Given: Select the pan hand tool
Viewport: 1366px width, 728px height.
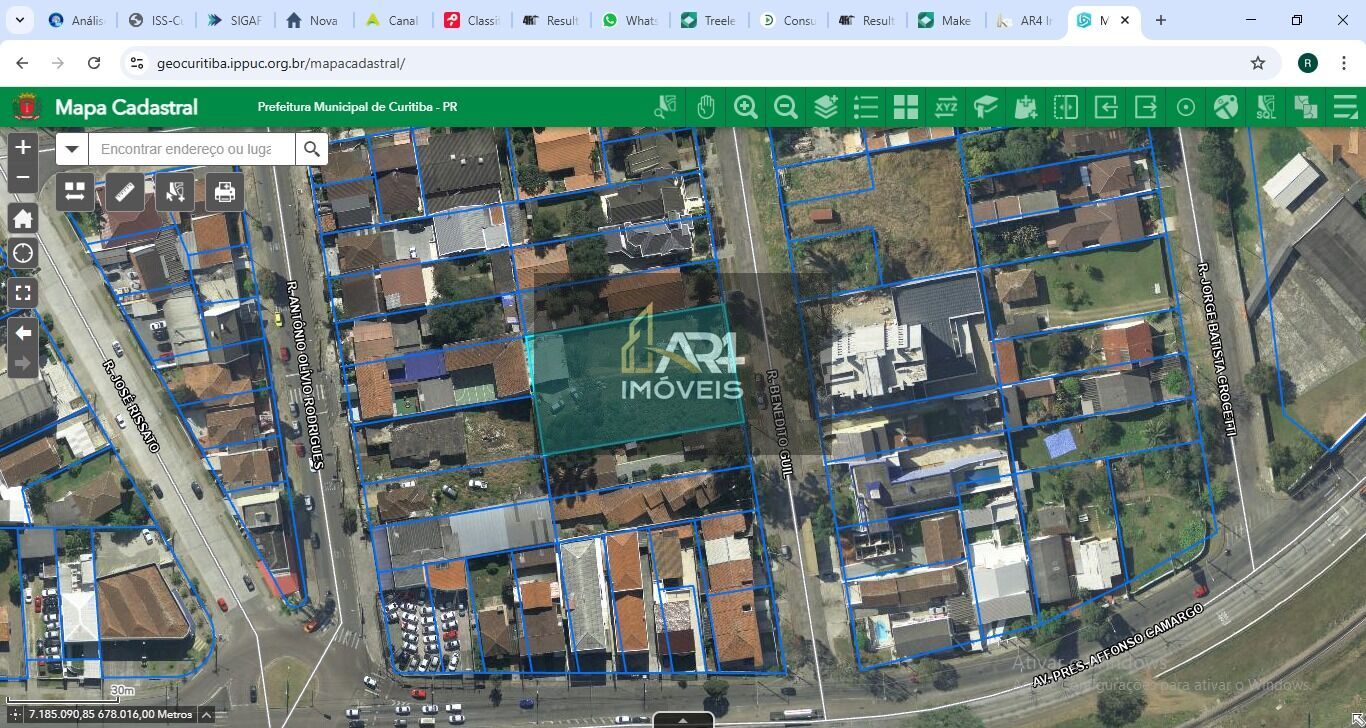Looking at the screenshot, I should click(x=706, y=107).
